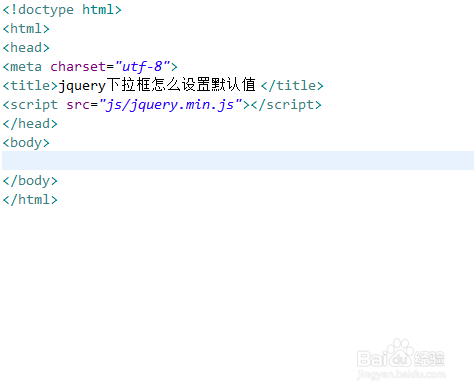Click the opening body tag

pos(26,143)
